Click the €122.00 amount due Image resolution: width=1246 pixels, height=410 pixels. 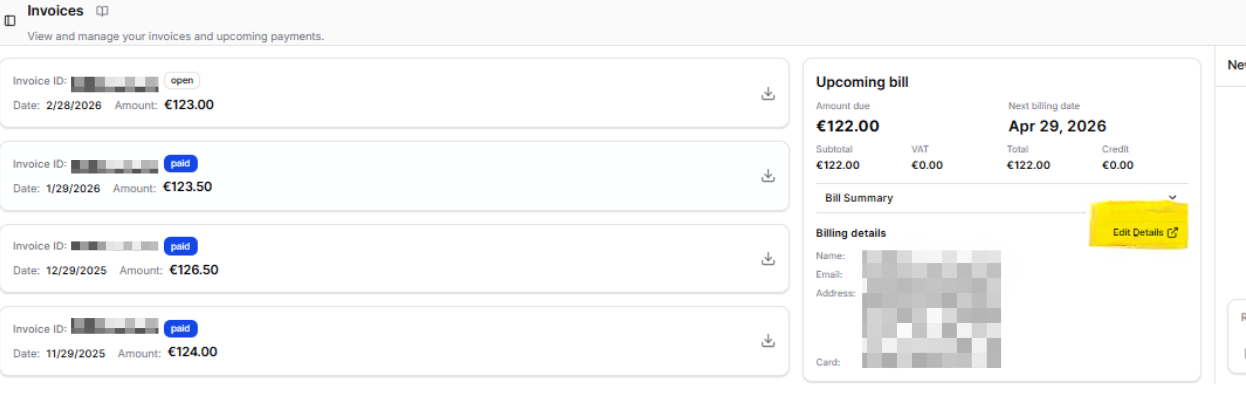pos(847,126)
